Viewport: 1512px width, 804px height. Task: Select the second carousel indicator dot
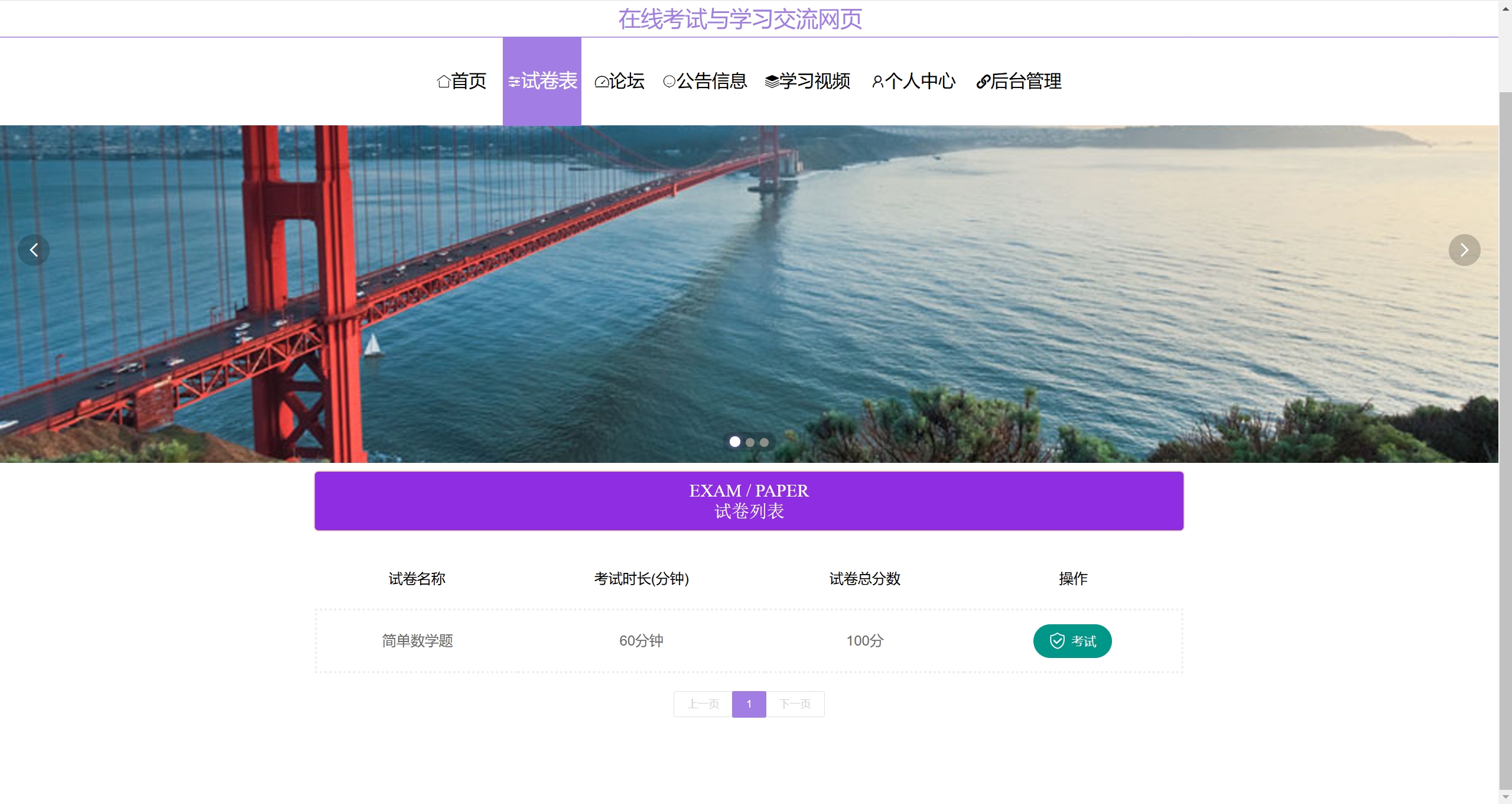tap(750, 442)
